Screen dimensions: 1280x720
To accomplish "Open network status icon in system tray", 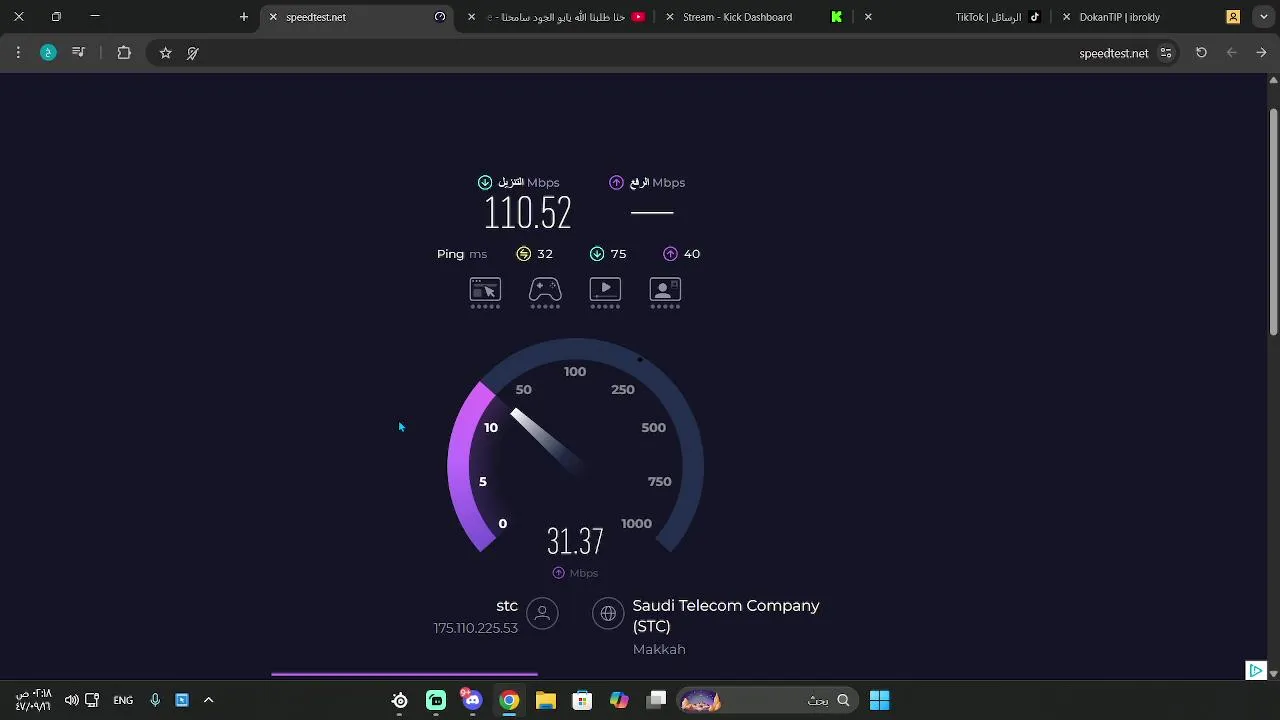I will (92, 700).
